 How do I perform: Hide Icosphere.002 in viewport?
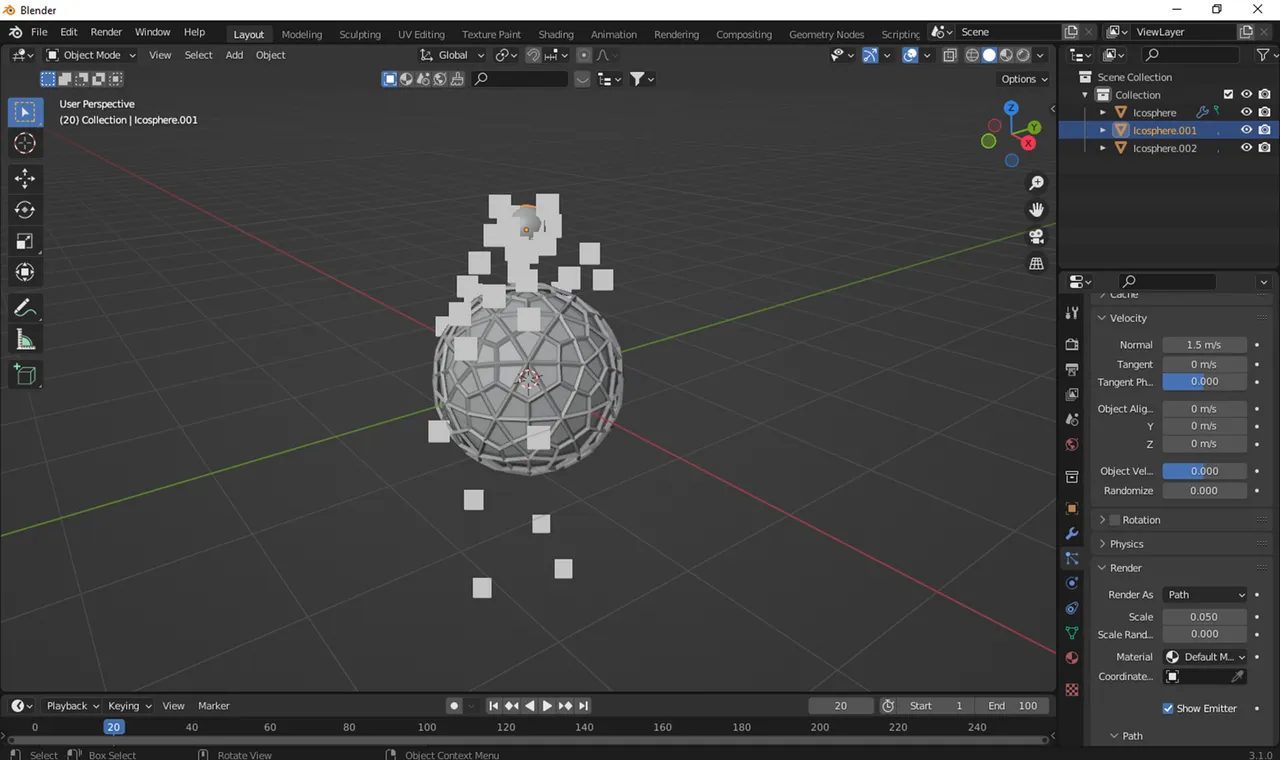pyautogui.click(x=1246, y=148)
